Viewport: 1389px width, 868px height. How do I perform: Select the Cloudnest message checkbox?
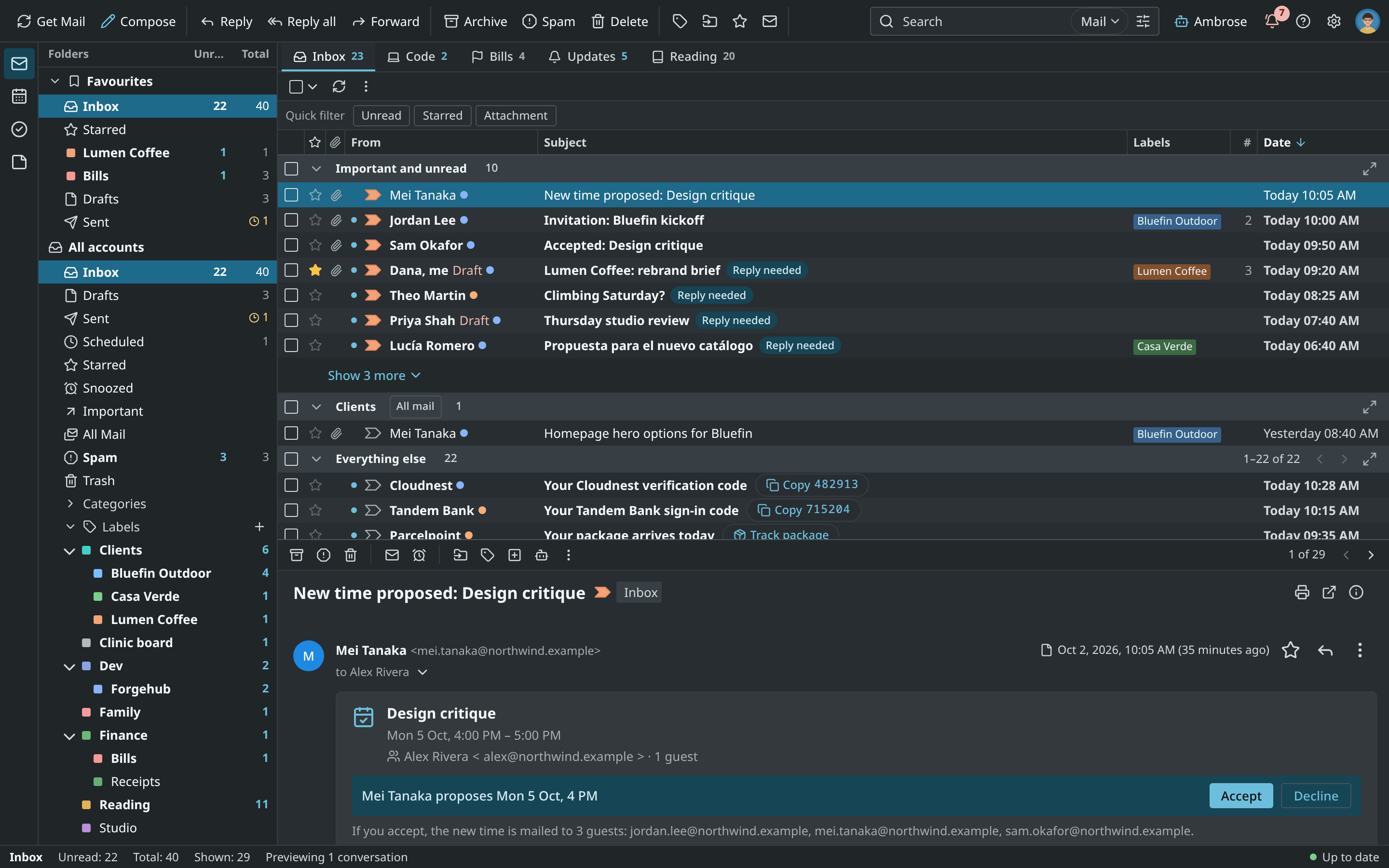[291, 485]
